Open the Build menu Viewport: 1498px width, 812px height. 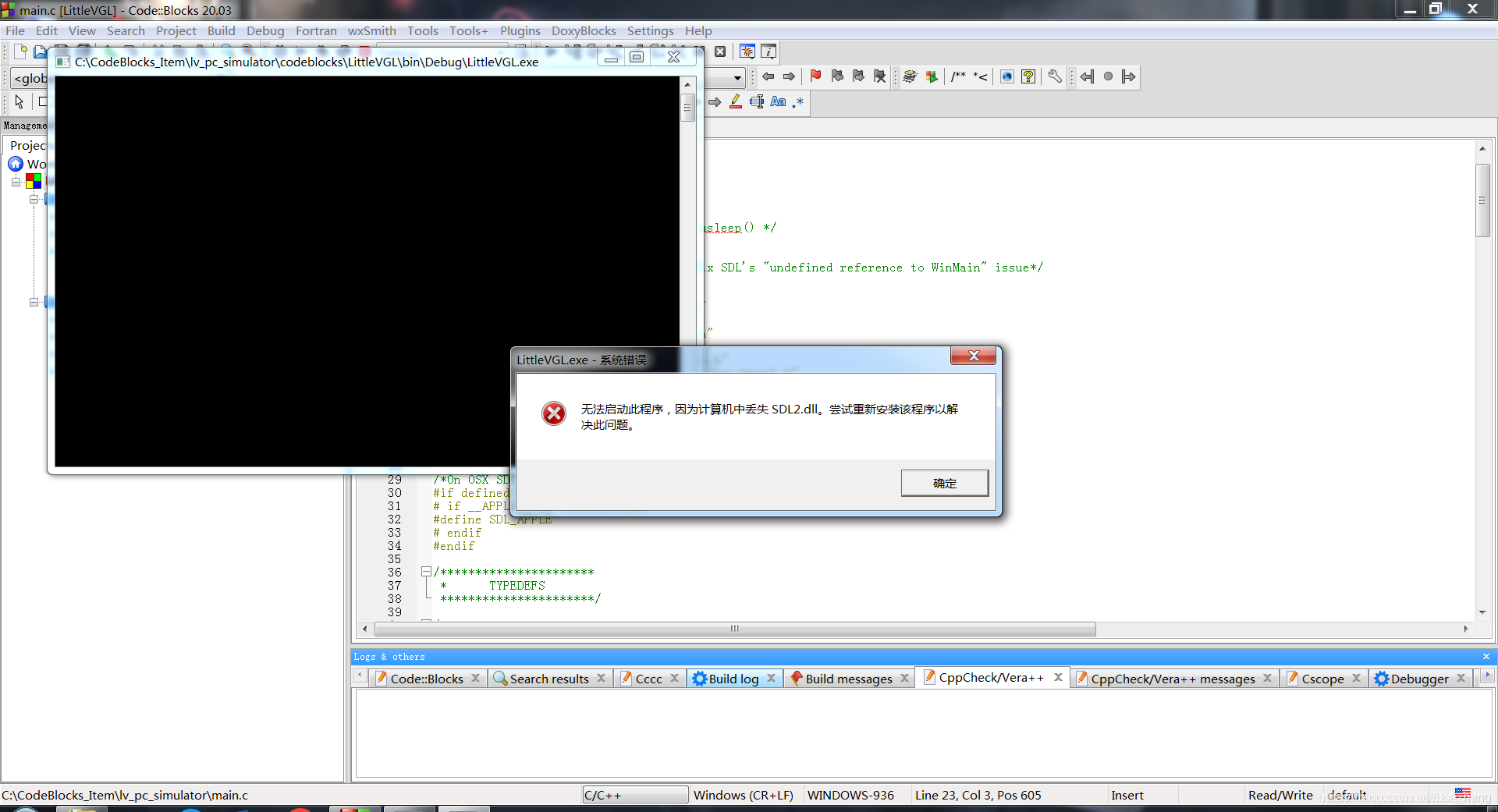click(221, 31)
